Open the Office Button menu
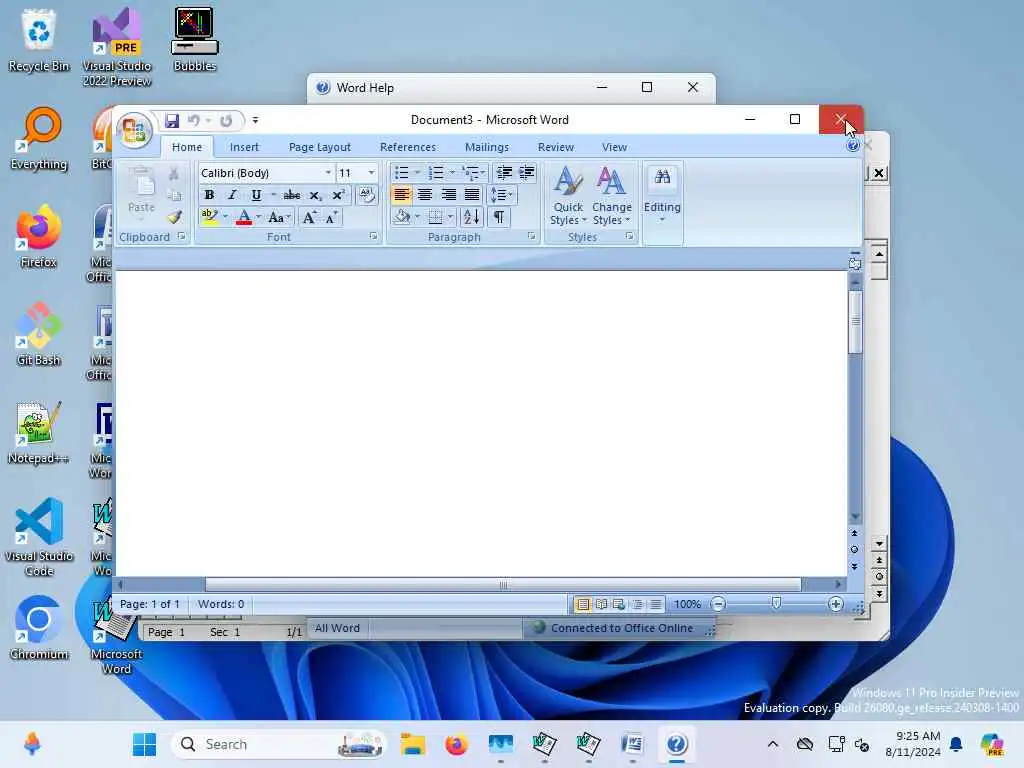 click(x=134, y=130)
